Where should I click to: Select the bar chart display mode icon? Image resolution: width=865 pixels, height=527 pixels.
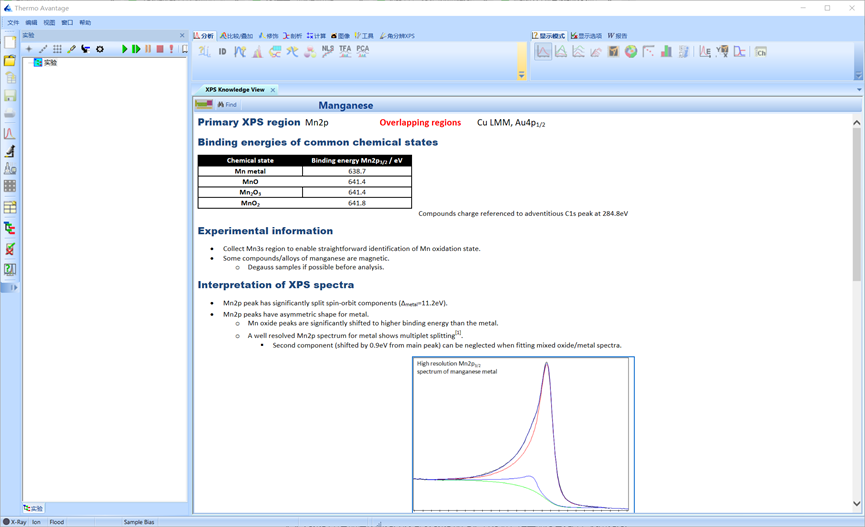point(666,51)
